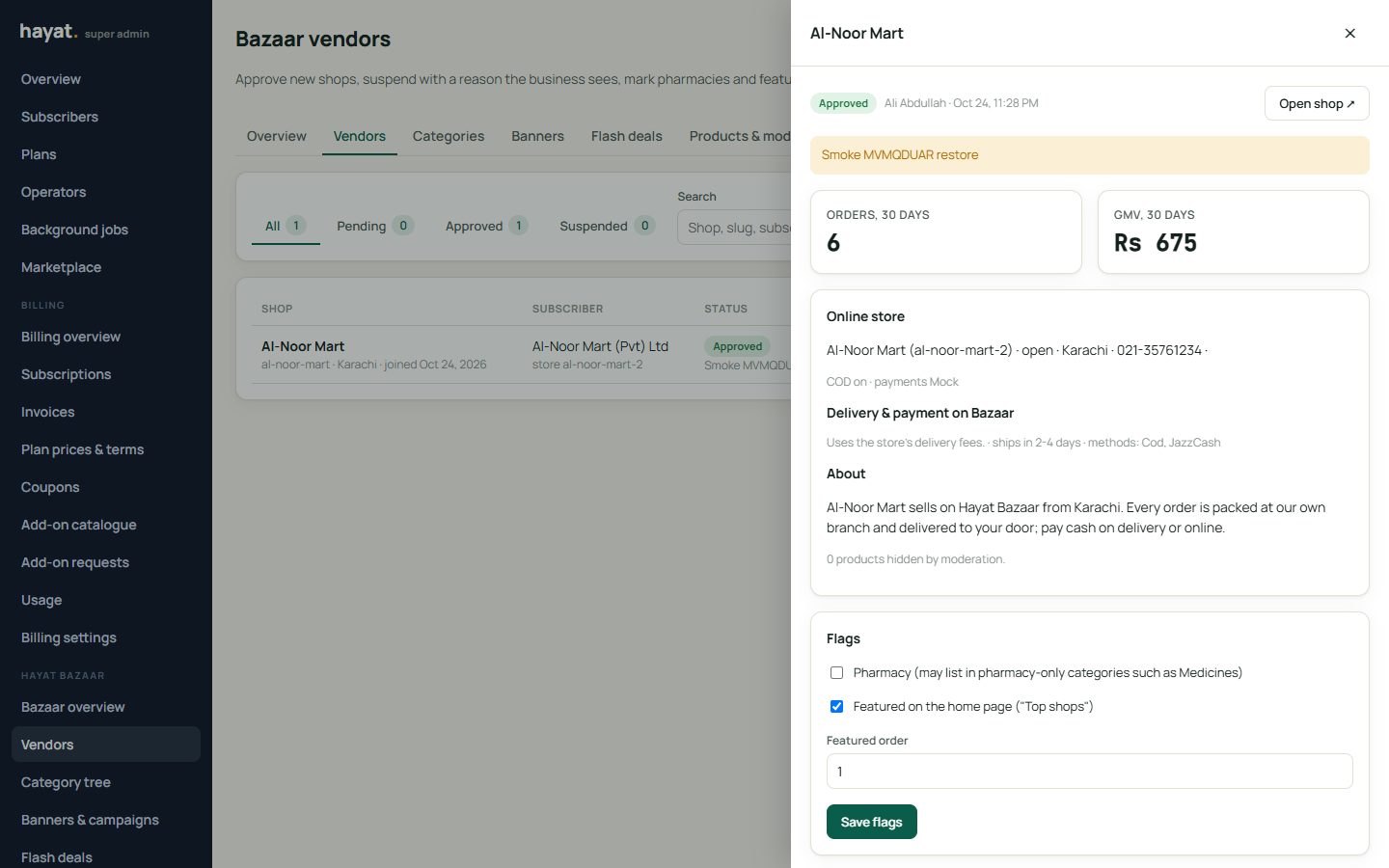1389x868 pixels.
Task: Enable the Pharmacy flag checkbox
Action: coord(836,673)
